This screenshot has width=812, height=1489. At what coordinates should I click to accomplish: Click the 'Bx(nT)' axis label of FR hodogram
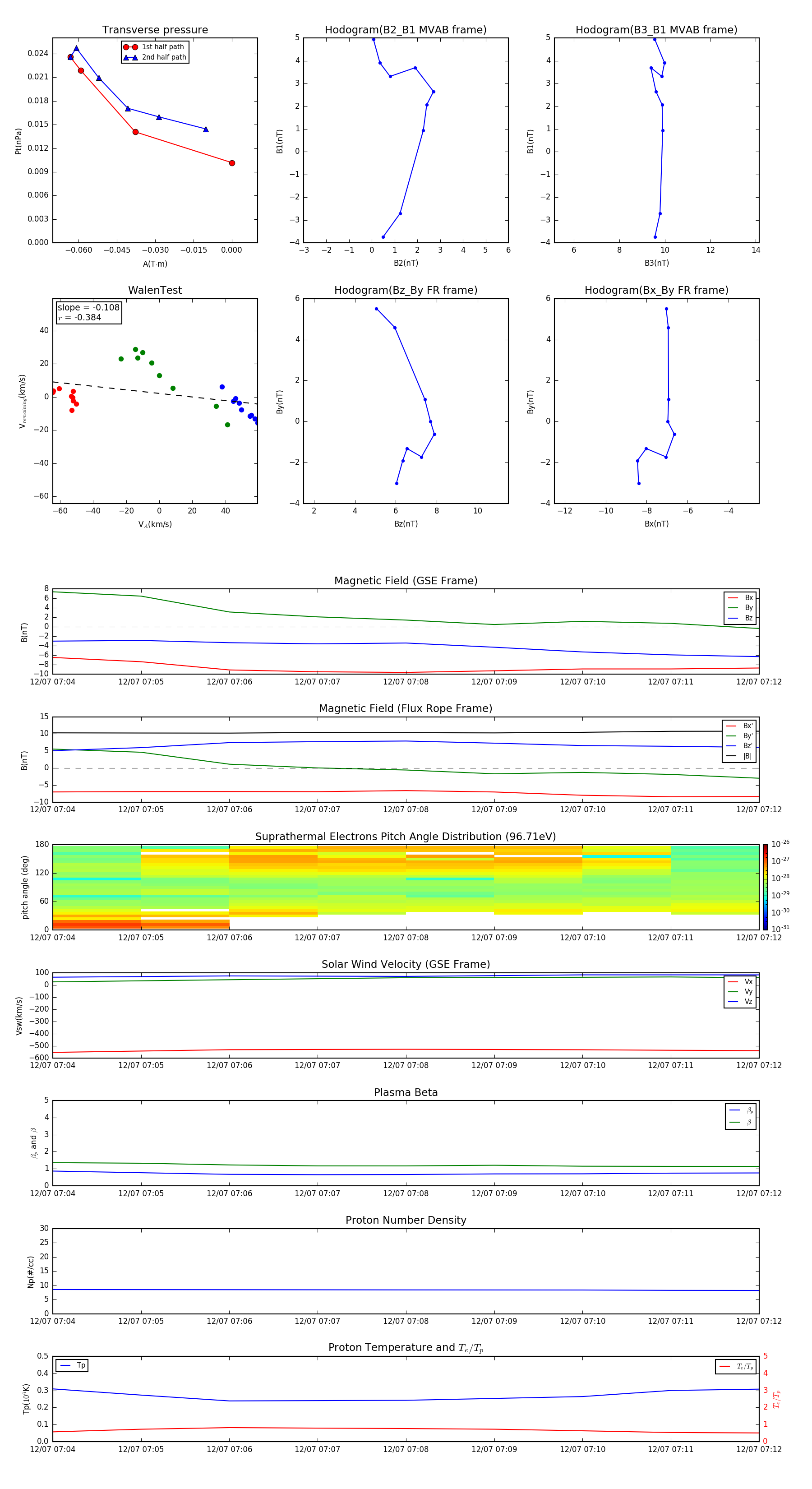656,524
